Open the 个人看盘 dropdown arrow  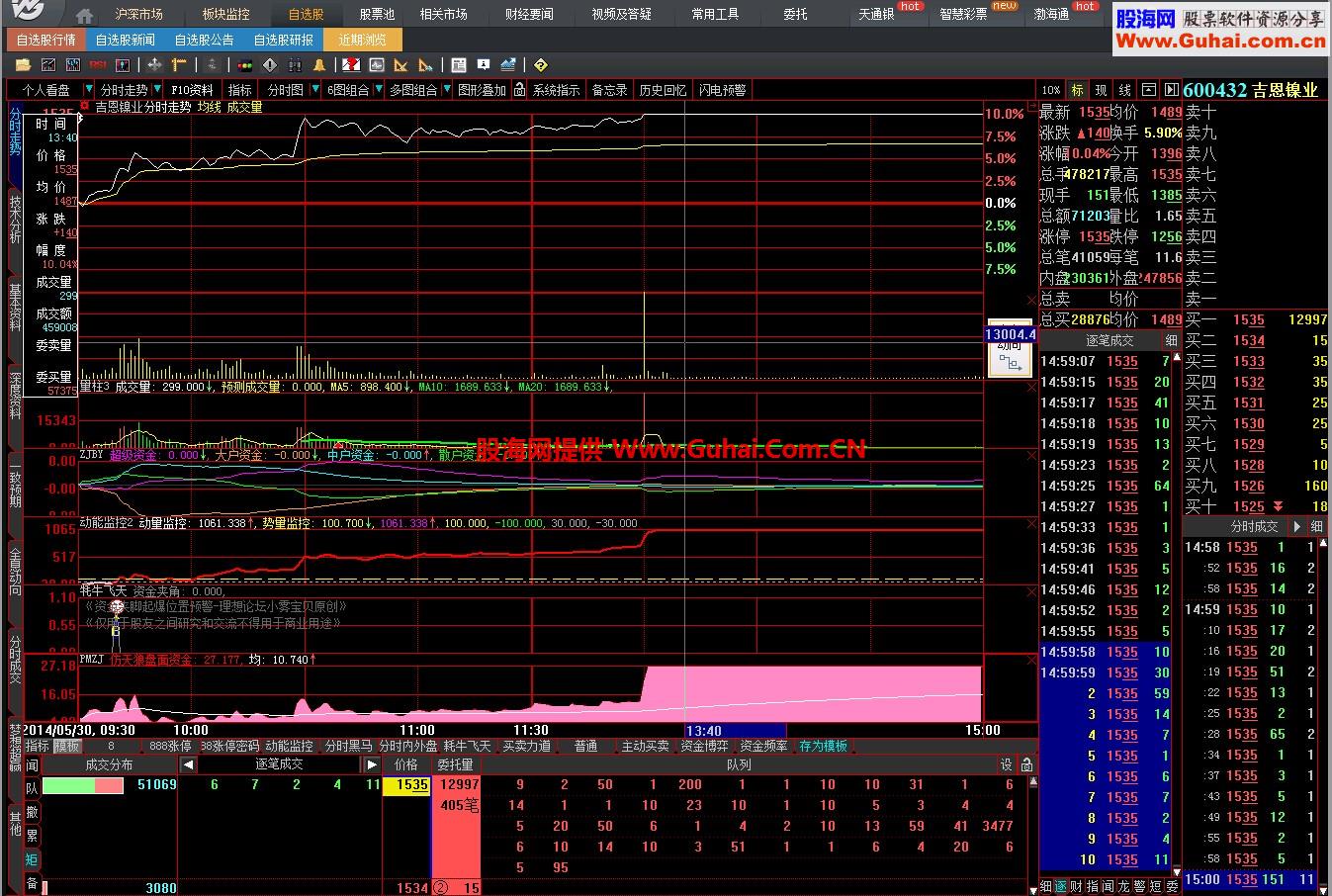(x=88, y=90)
